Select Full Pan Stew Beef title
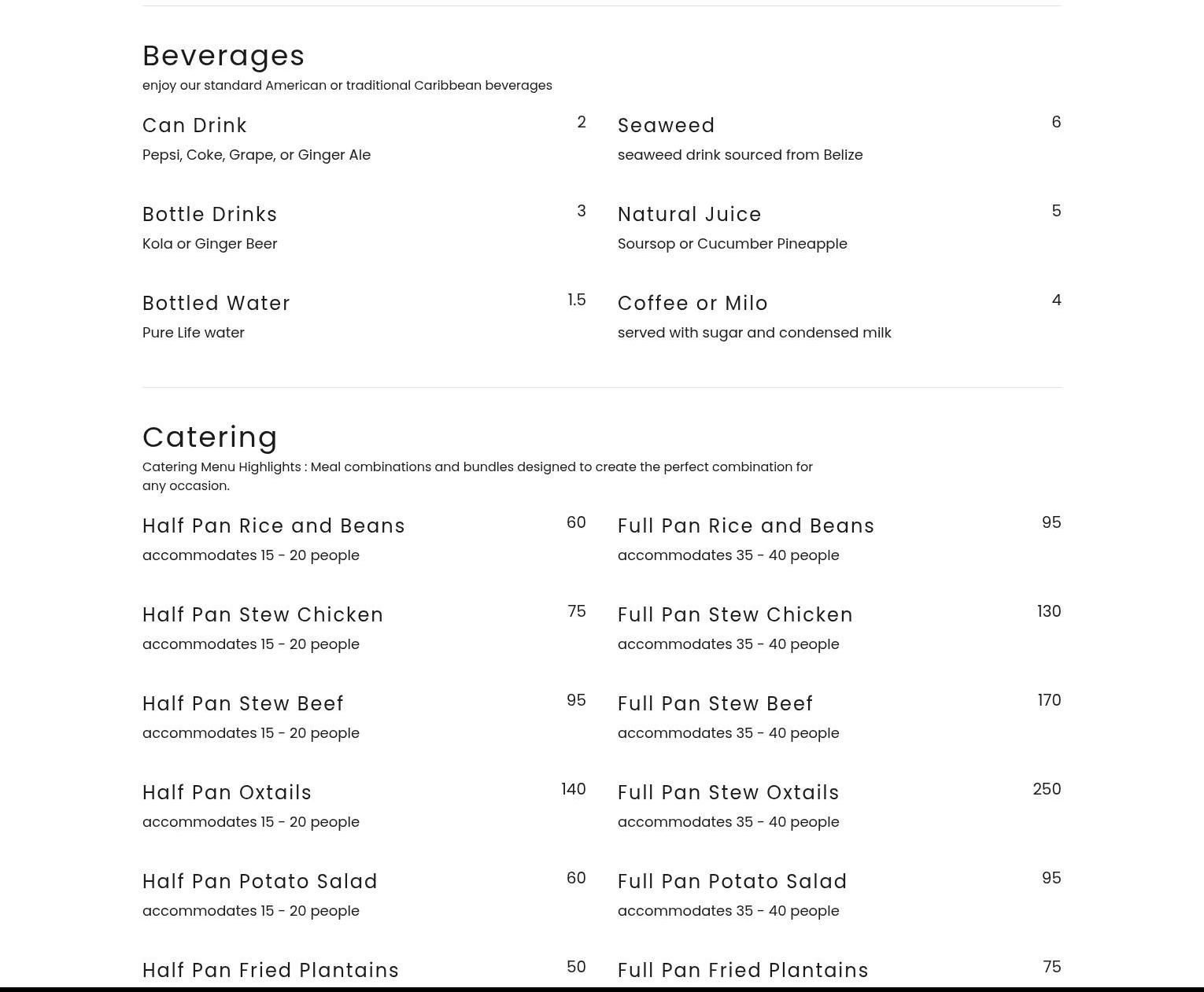 715,704
